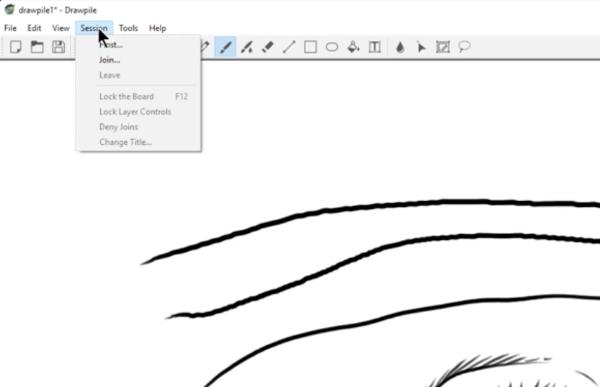Select the Flood Fill bucket tool
Viewport: 600px width, 387px height.
point(353,47)
